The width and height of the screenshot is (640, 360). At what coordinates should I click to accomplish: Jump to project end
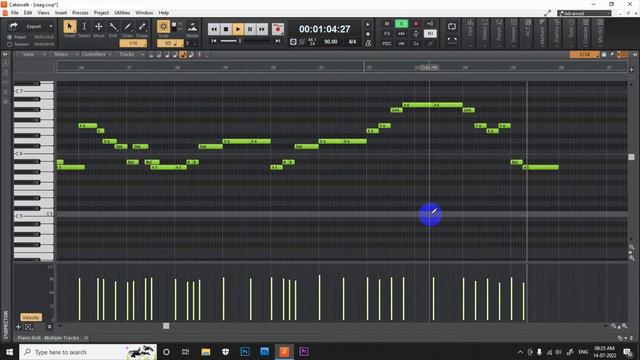click(x=278, y=41)
